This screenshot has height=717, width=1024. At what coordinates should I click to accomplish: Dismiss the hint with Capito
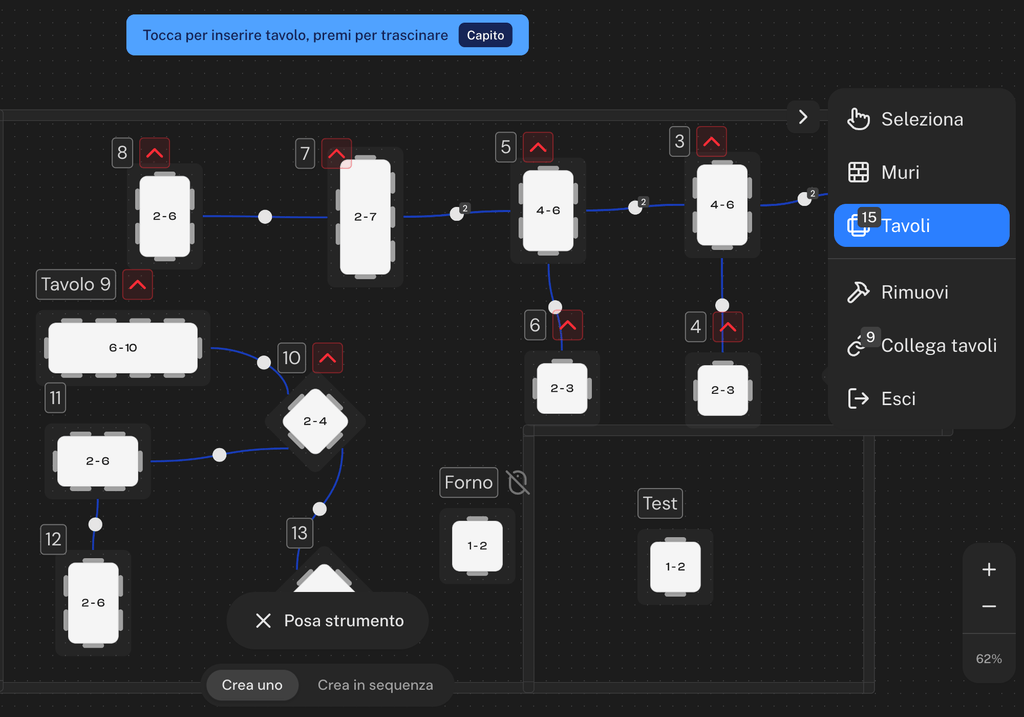pos(485,35)
